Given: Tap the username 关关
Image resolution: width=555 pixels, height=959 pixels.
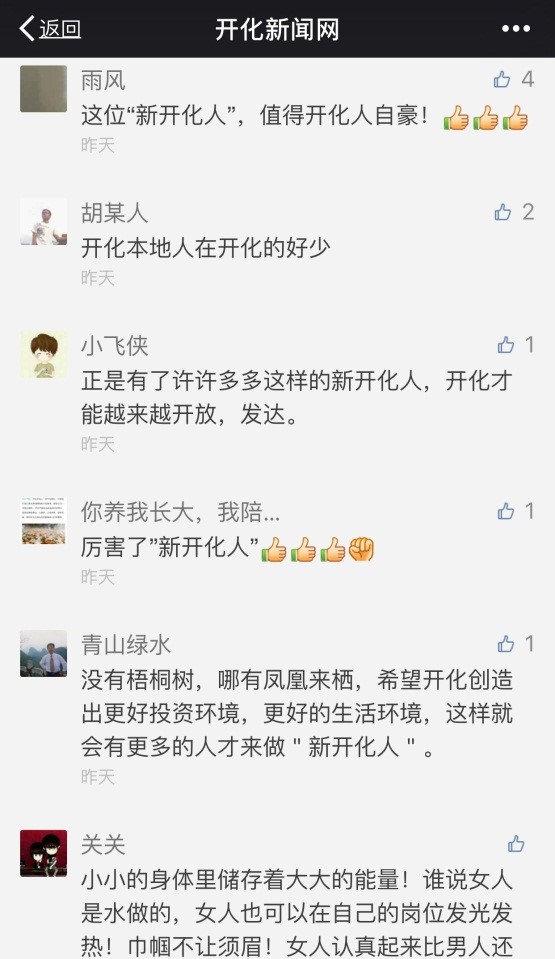Looking at the screenshot, I should [103, 845].
